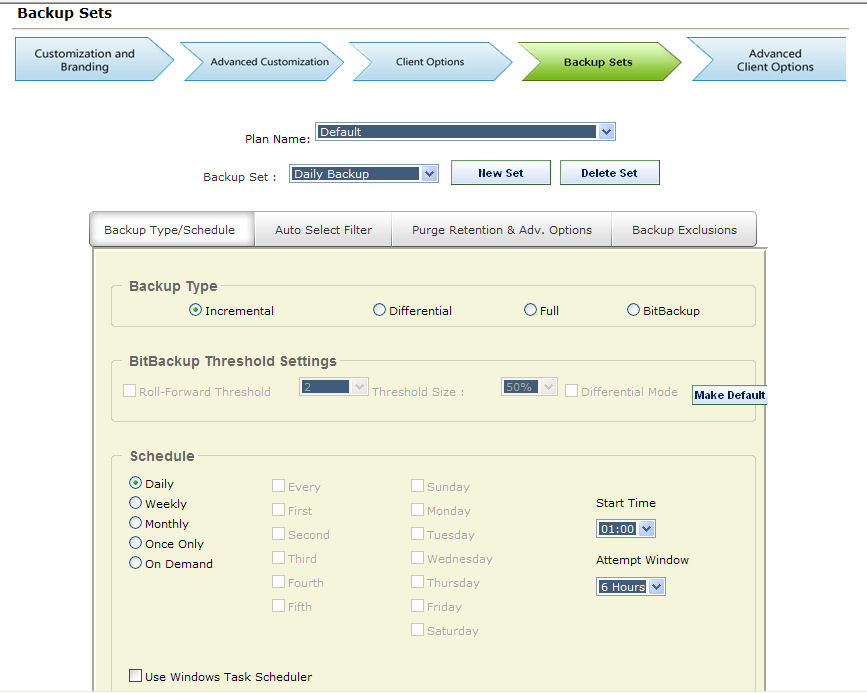
Task: Enable Use Windows Task Scheduler checkbox
Action: 136,677
